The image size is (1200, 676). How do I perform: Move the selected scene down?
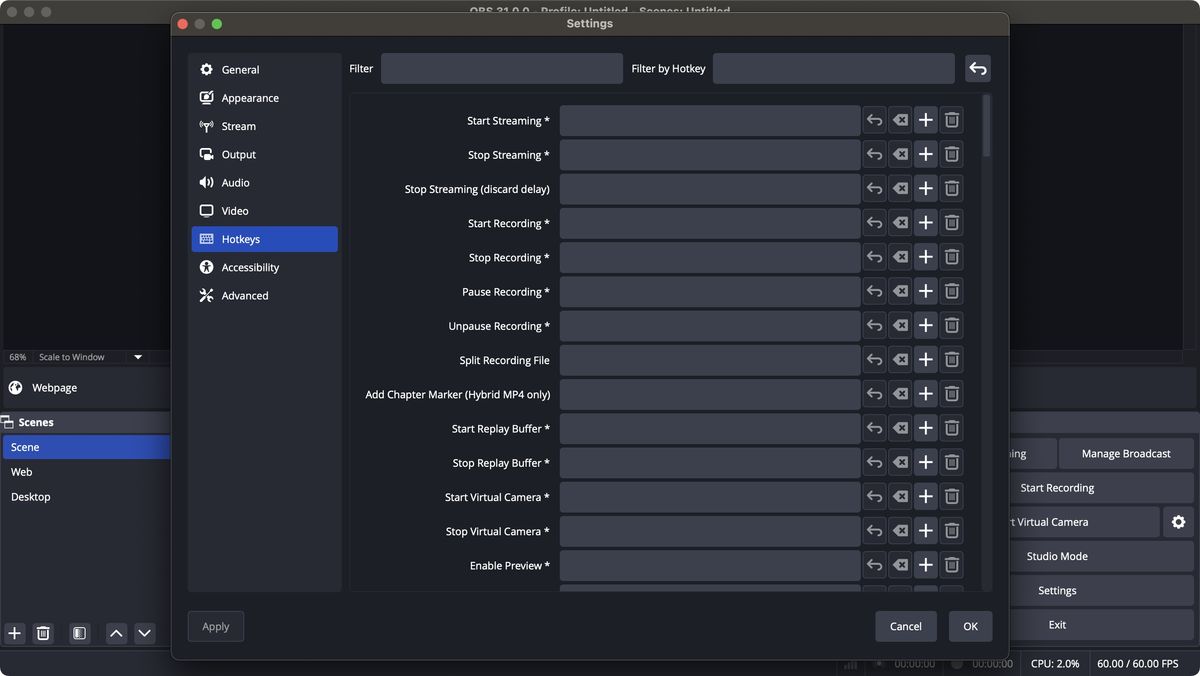click(143, 633)
